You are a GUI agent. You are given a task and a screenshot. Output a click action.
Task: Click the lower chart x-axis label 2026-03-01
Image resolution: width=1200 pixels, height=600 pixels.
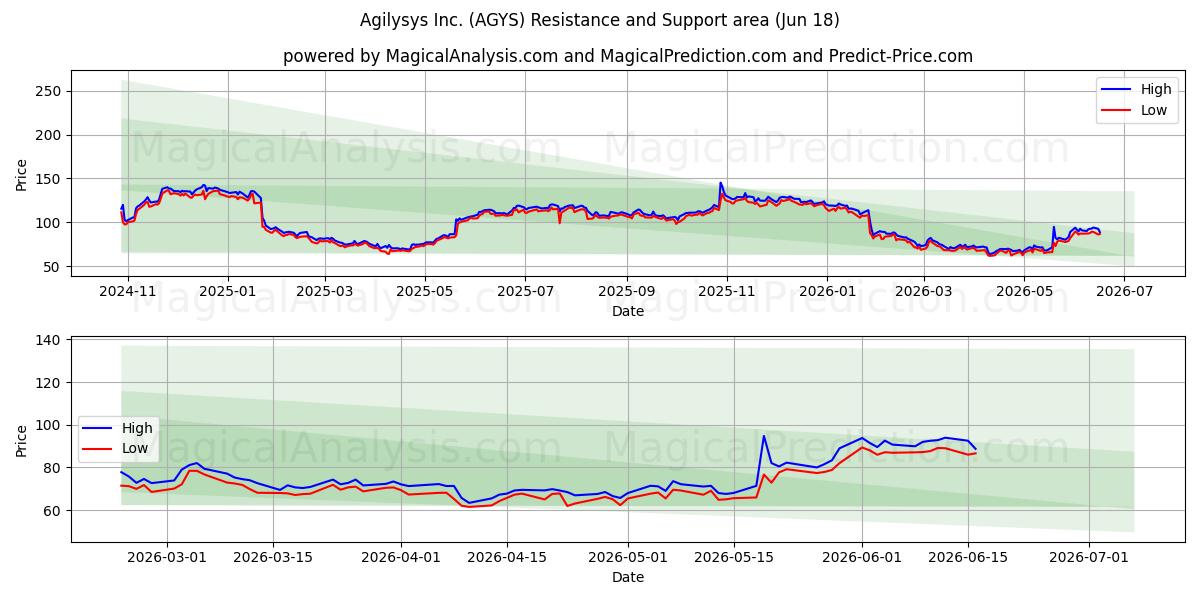[x=167, y=558]
